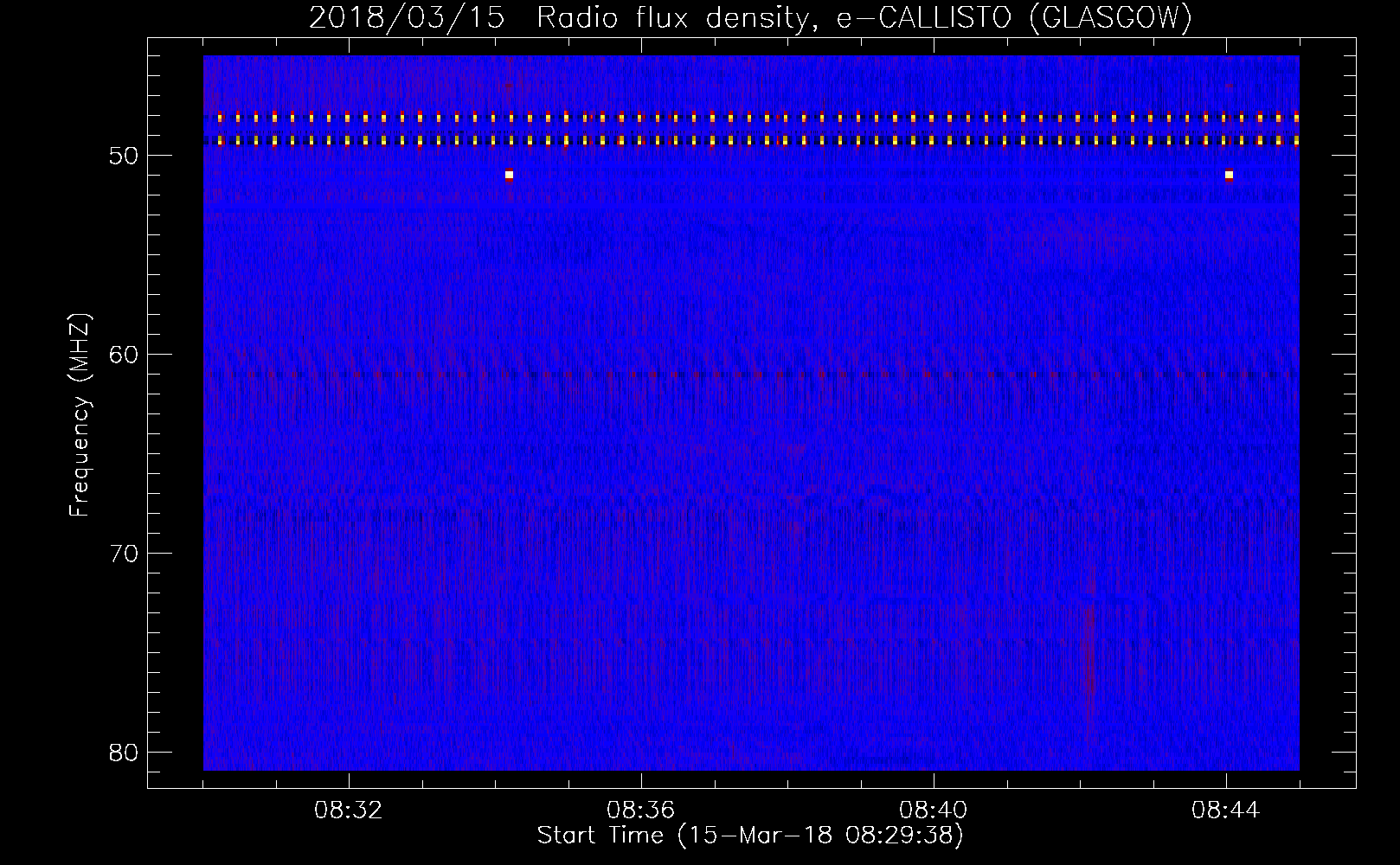
Task: Click the 08:44 time tick label
Action: (1226, 811)
